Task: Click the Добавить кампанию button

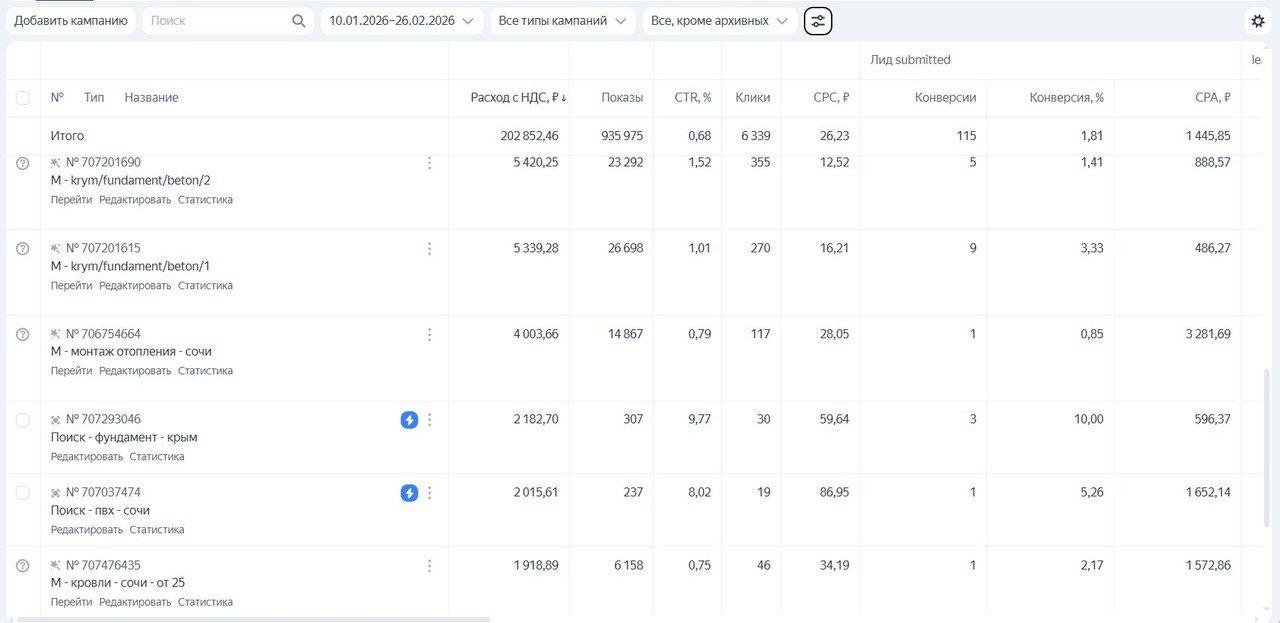Action: point(71,21)
